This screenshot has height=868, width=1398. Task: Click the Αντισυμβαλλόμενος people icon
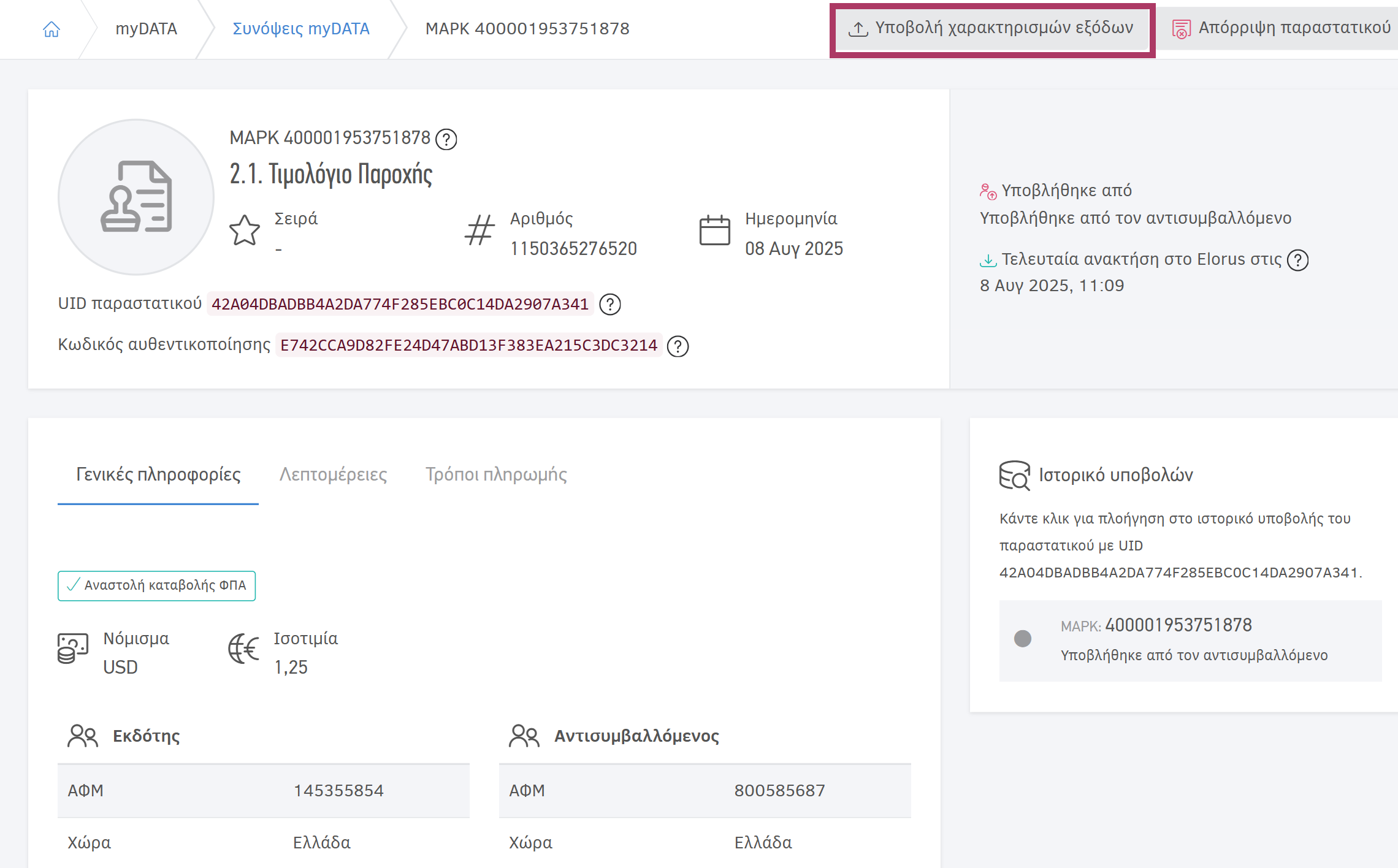click(524, 736)
